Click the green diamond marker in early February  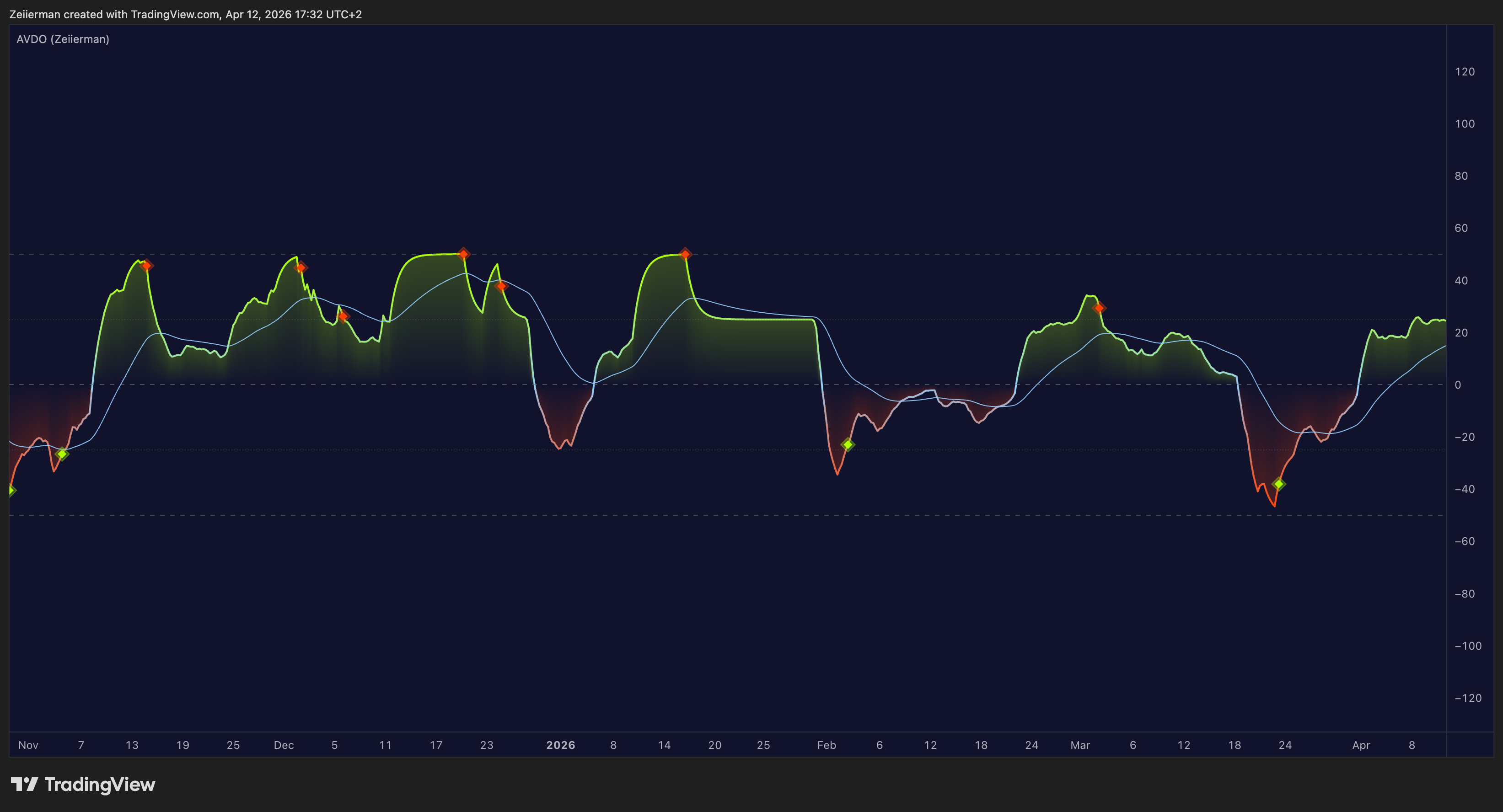pos(848,444)
